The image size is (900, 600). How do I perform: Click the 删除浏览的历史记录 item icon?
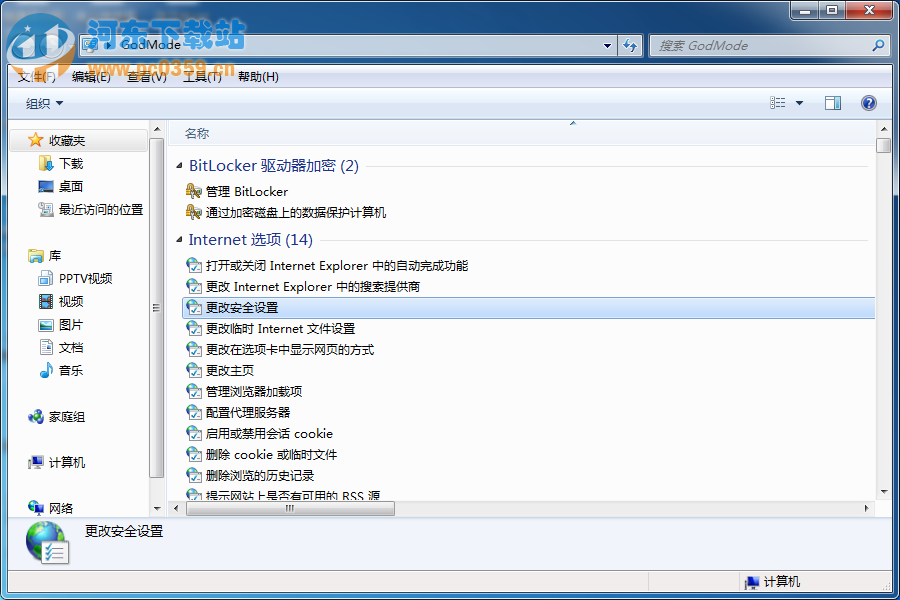coord(193,475)
